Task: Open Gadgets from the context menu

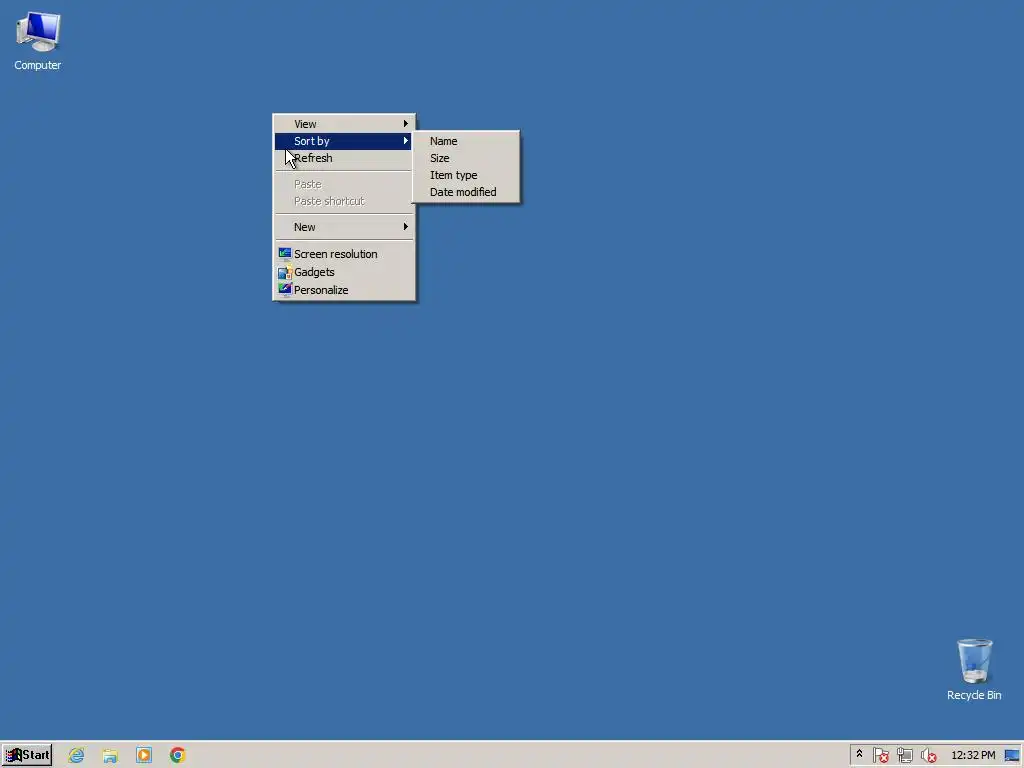Action: [x=344, y=272]
